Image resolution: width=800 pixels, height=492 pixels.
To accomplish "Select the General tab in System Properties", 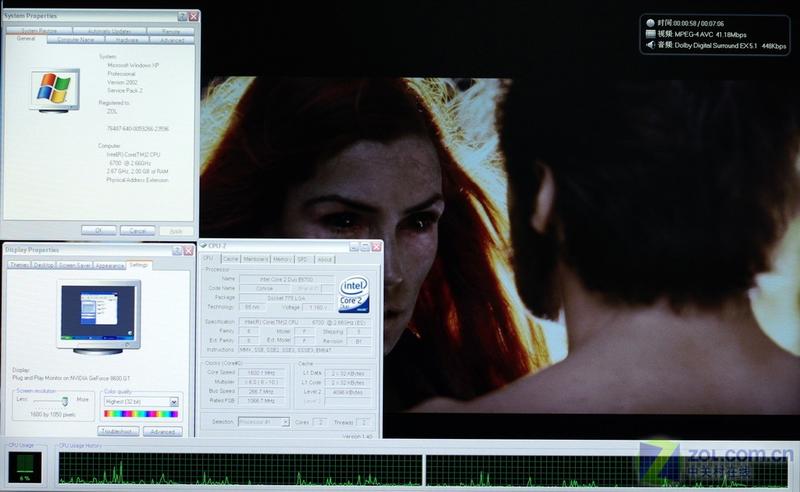I will pyautogui.click(x=26, y=39).
